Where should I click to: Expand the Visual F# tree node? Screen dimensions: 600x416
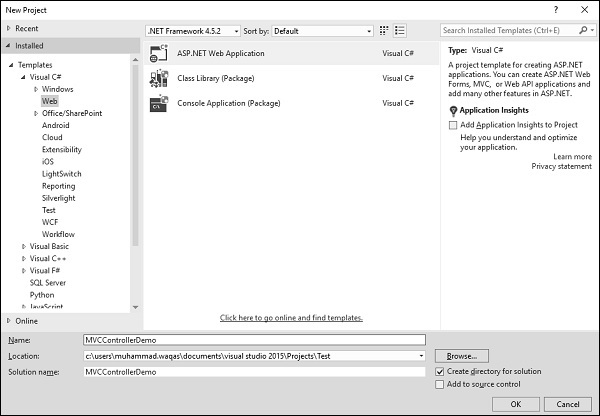(24, 271)
